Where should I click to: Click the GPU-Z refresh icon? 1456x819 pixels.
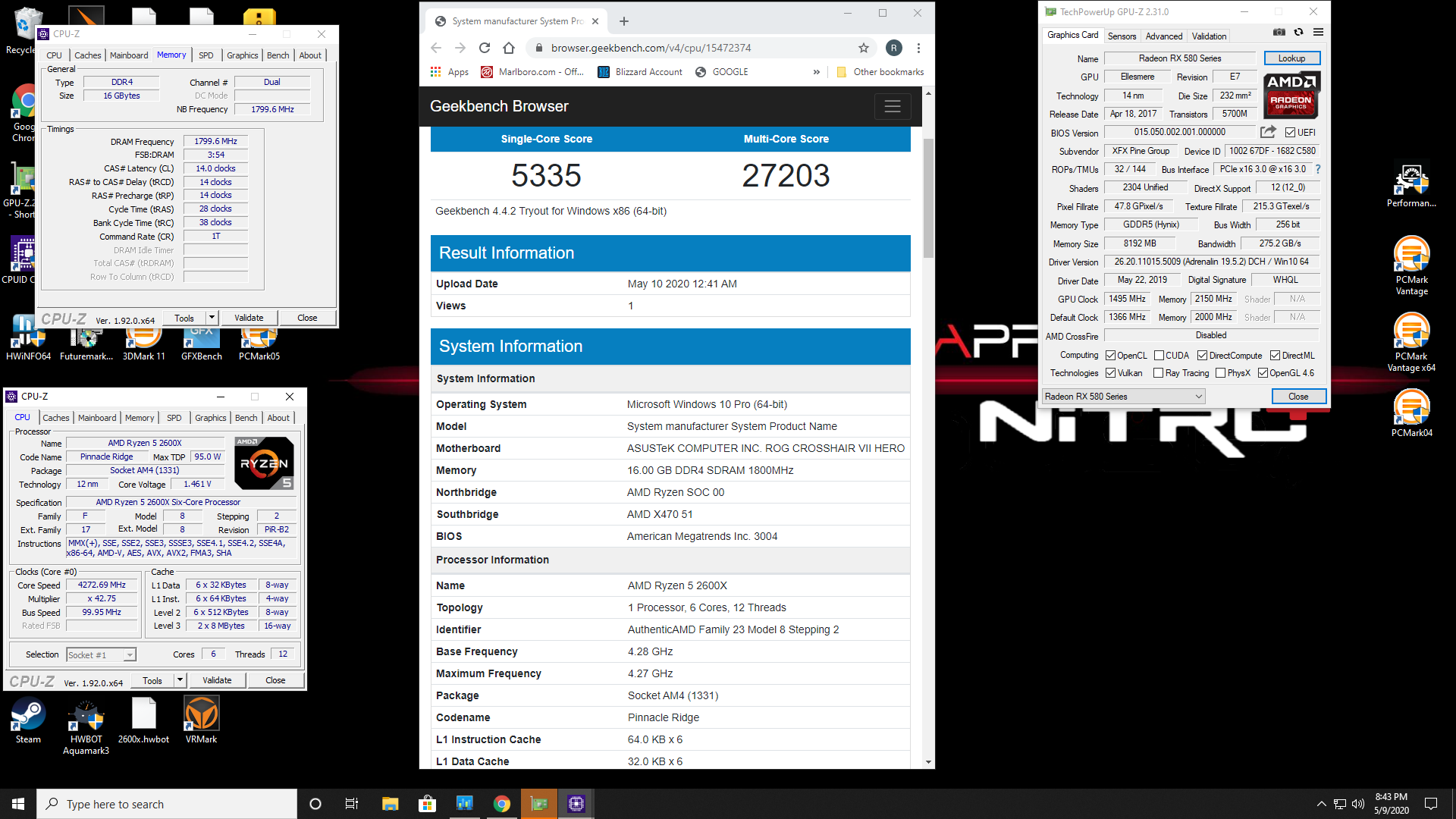pyautogui.click(x=1298, y=33)
